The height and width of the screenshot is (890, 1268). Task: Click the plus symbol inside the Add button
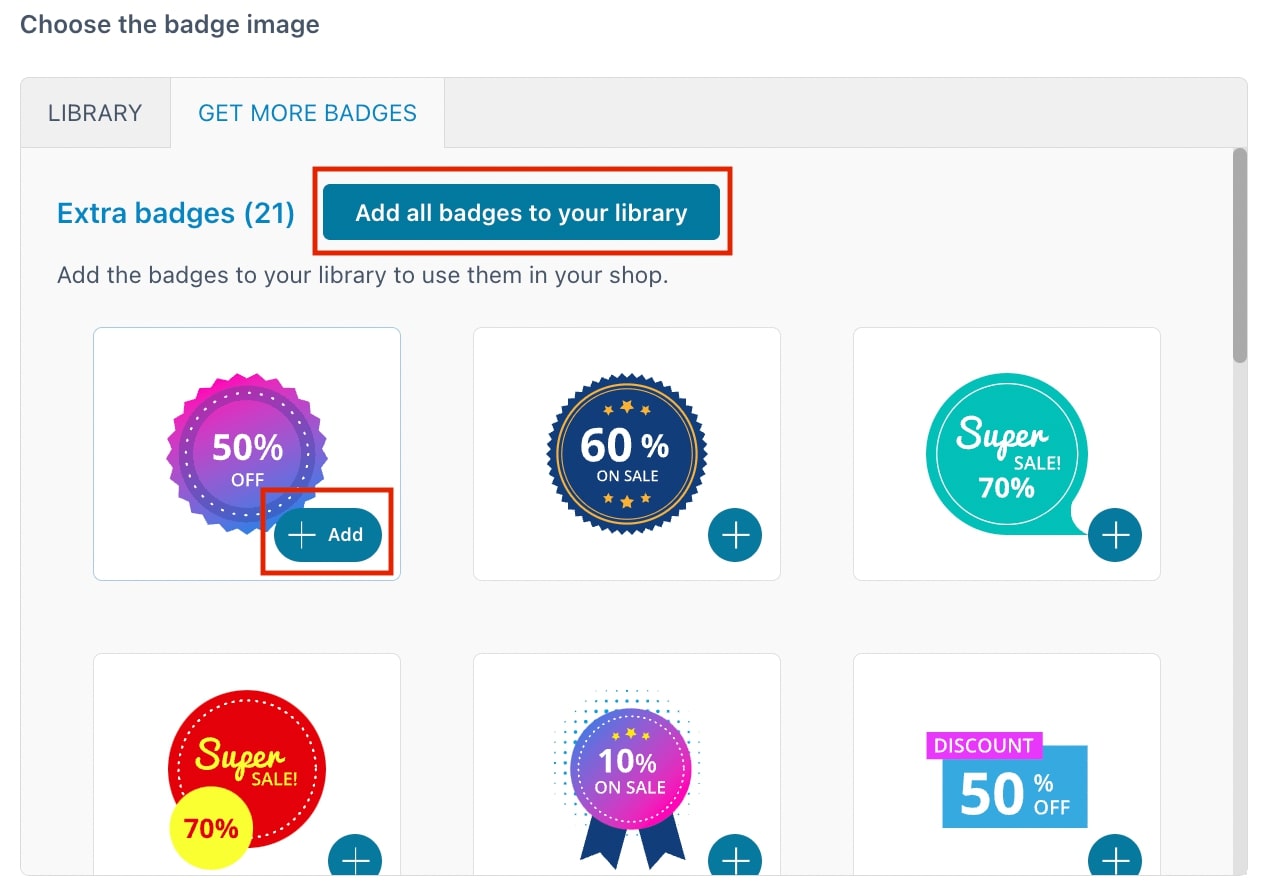(x=301, y=535)
